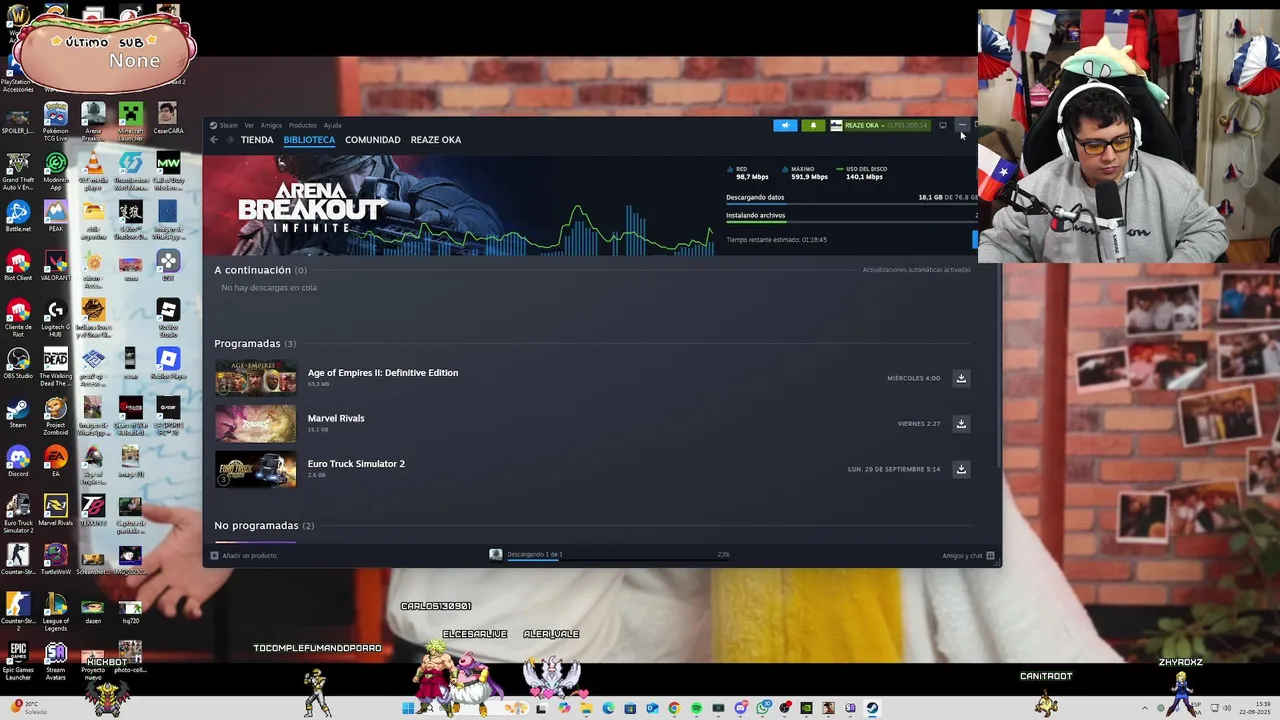The image size is (1280, 720).
Task: Open the Ver menu in Steam
Action: [x=249, y=125]
